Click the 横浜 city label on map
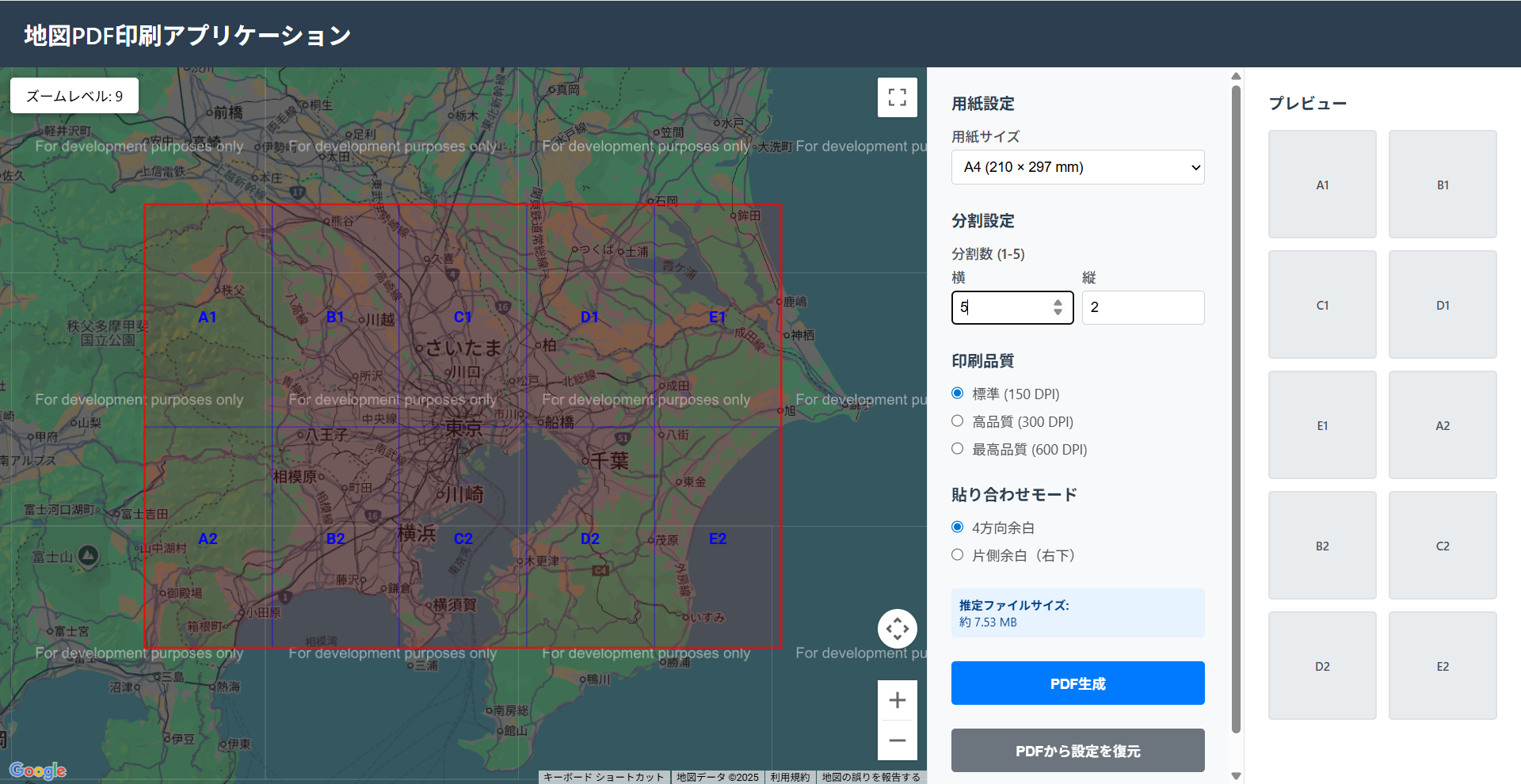Viewport: 1521px width, 784px height. [x=417, y=534]
